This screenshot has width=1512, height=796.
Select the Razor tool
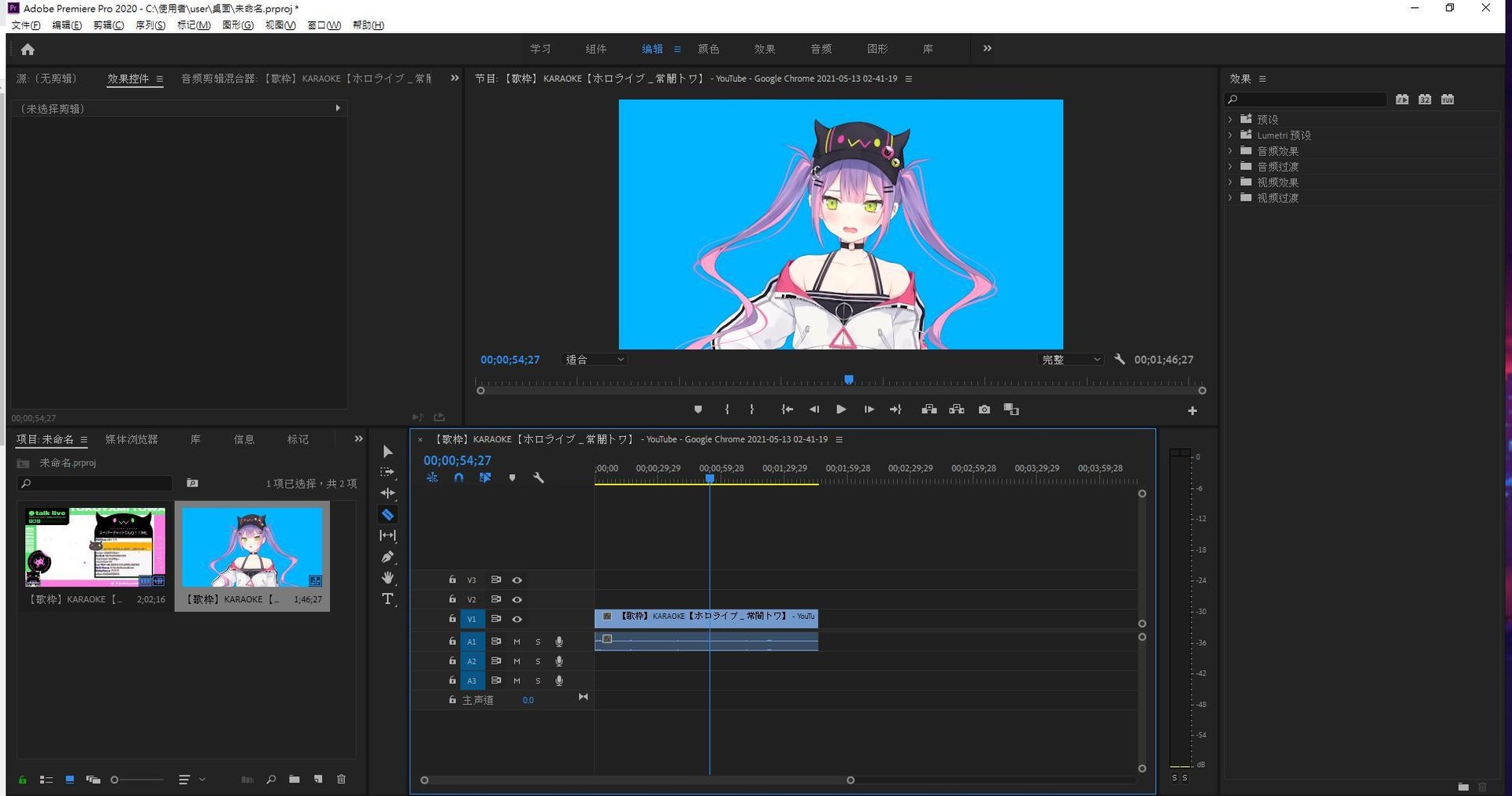tap(387, 514)
